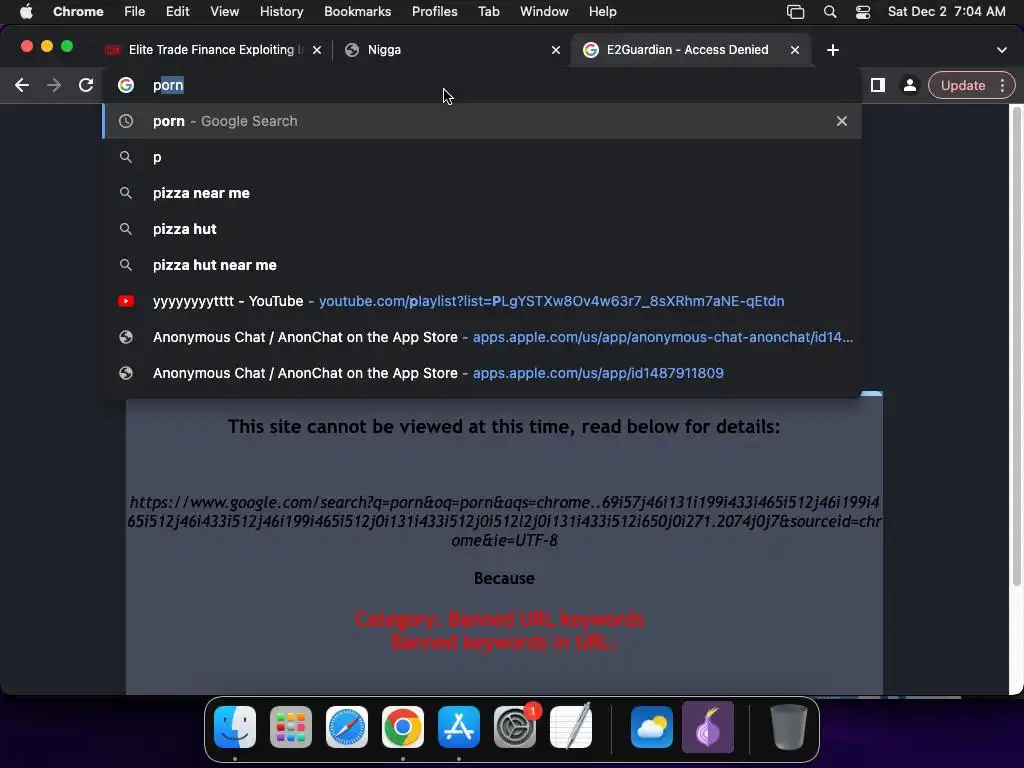The height and width of the screenshot is (768, 1024).
Task: Open the Weather app from the Dock
Action: click(652, 727)
